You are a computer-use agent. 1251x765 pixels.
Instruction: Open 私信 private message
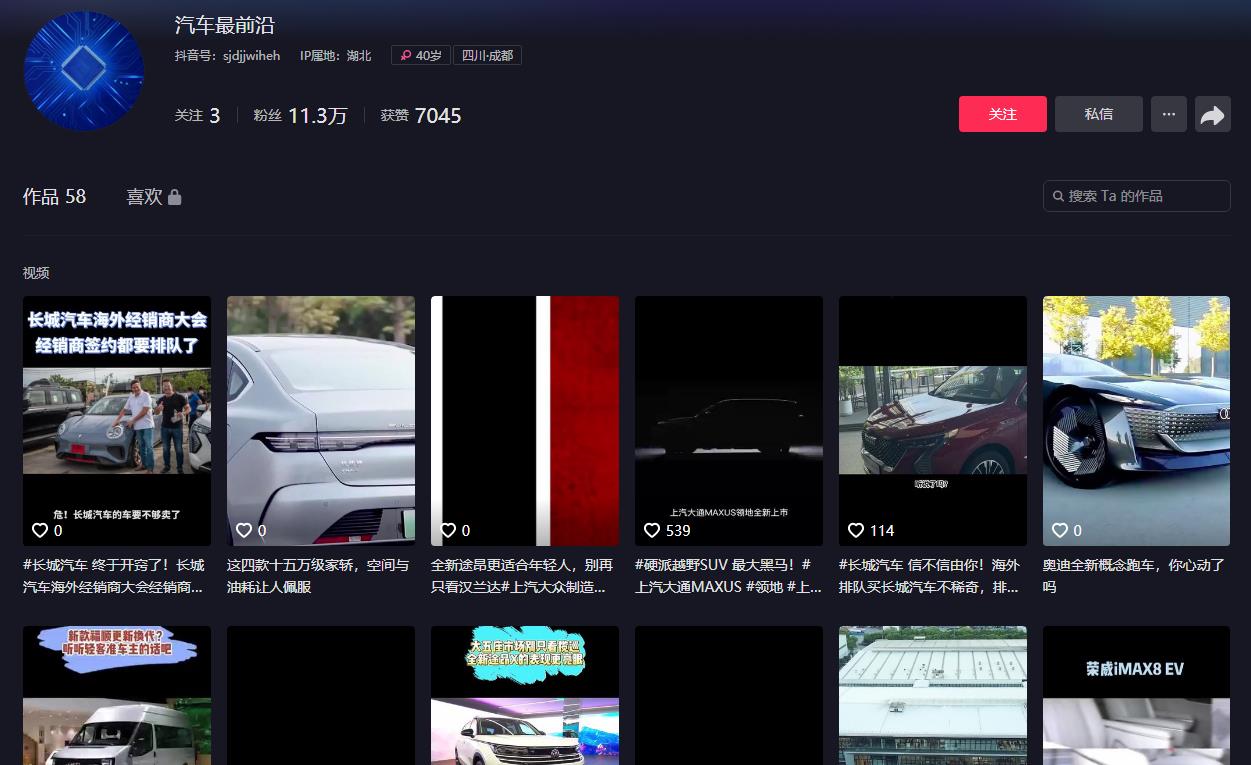click(x=1098, y=114)
